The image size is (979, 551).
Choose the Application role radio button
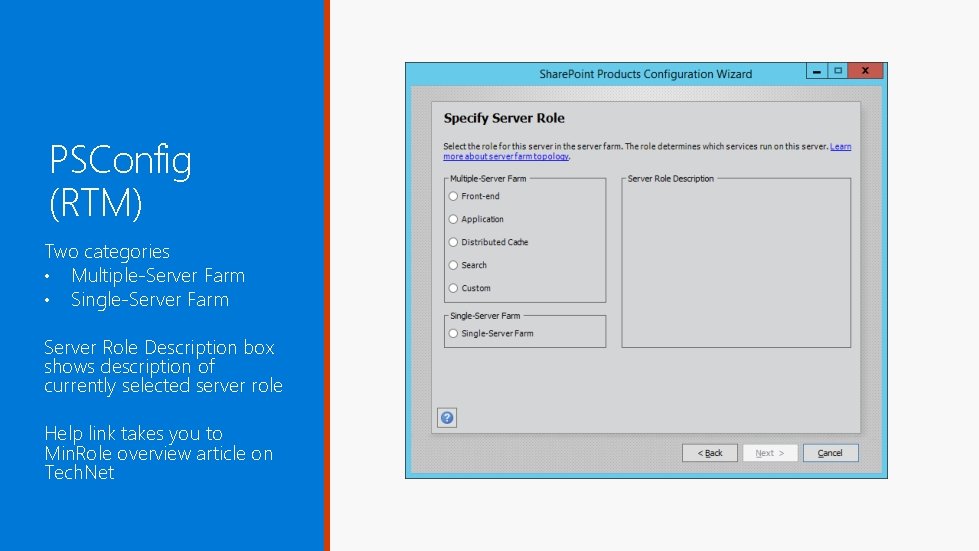[453, 219]
